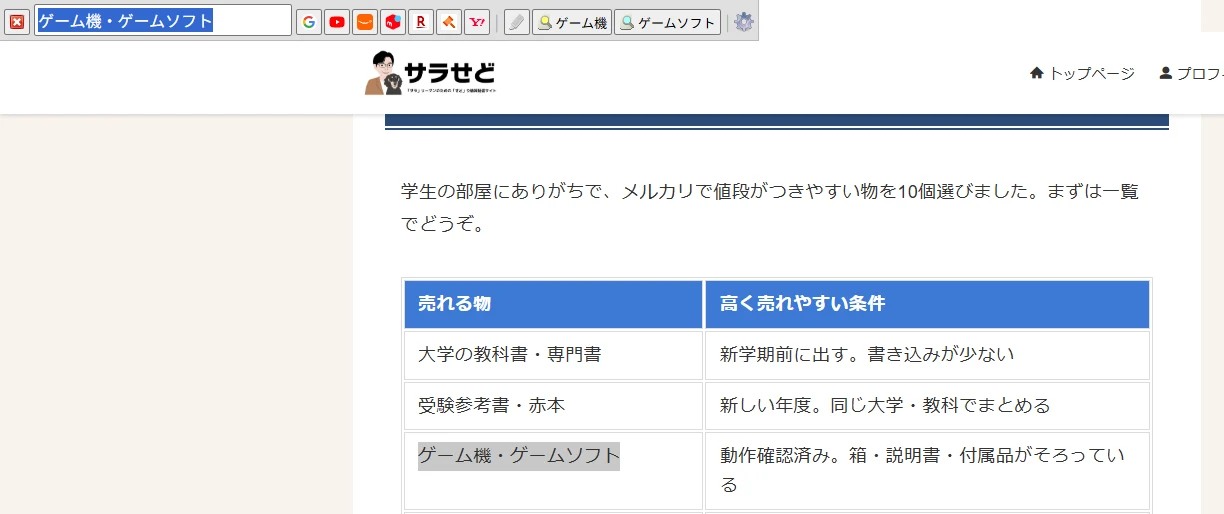Click the highlighter marker icon
Image resolution: width=1224 pixels, height=514 pixels.
[517, 22]
